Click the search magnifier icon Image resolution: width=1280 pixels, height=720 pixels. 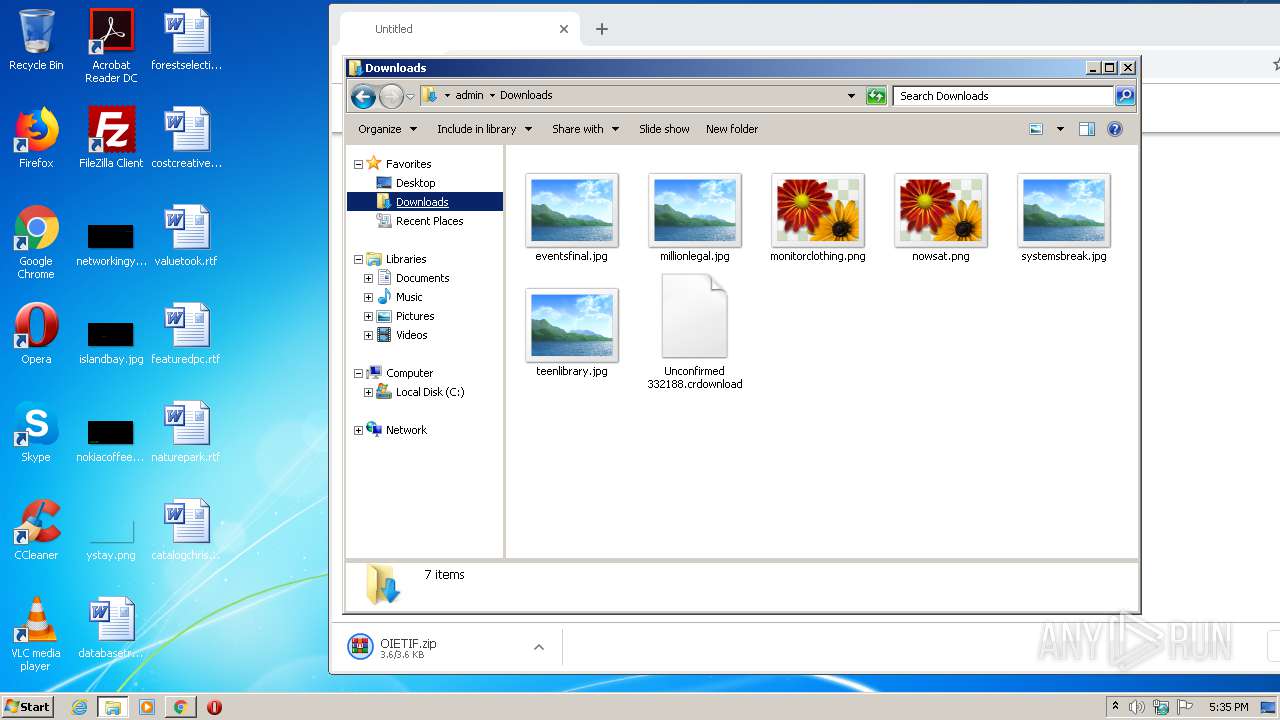[x=1125, y=96]
